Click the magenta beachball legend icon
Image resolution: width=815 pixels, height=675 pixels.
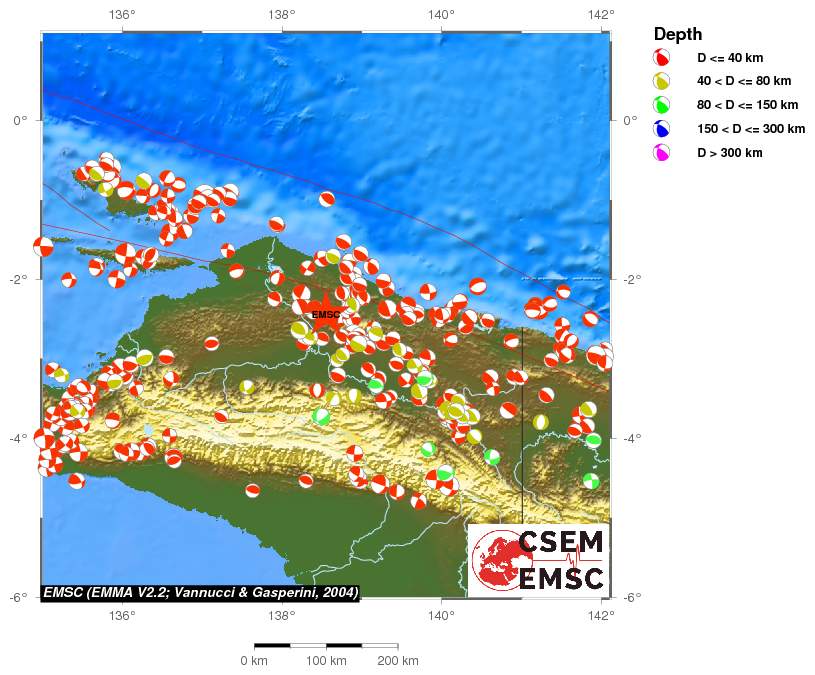tap(661, 153)
